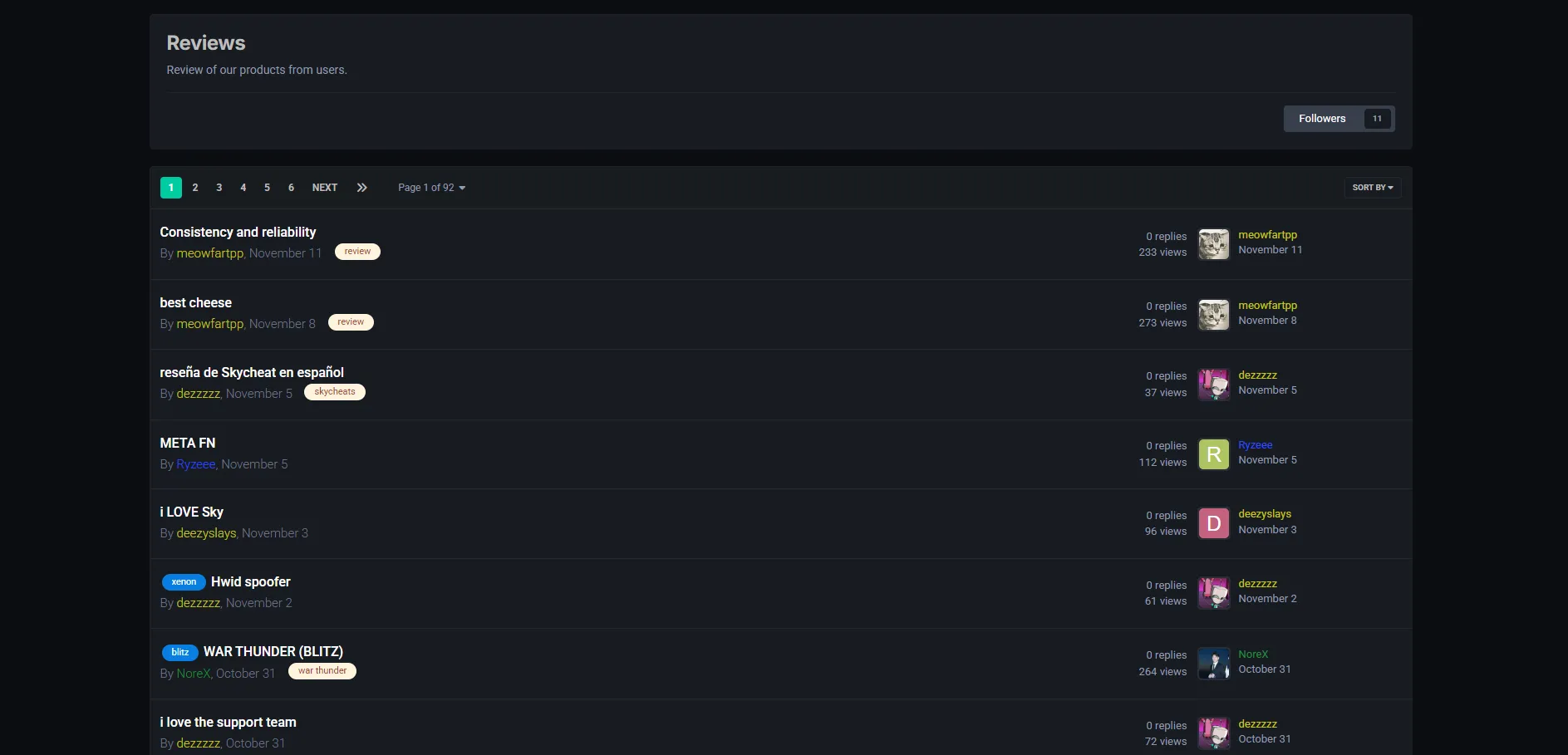Click the double-chevron last page icon
Screen dimensions: 1568x755
(x=361, y=188)
